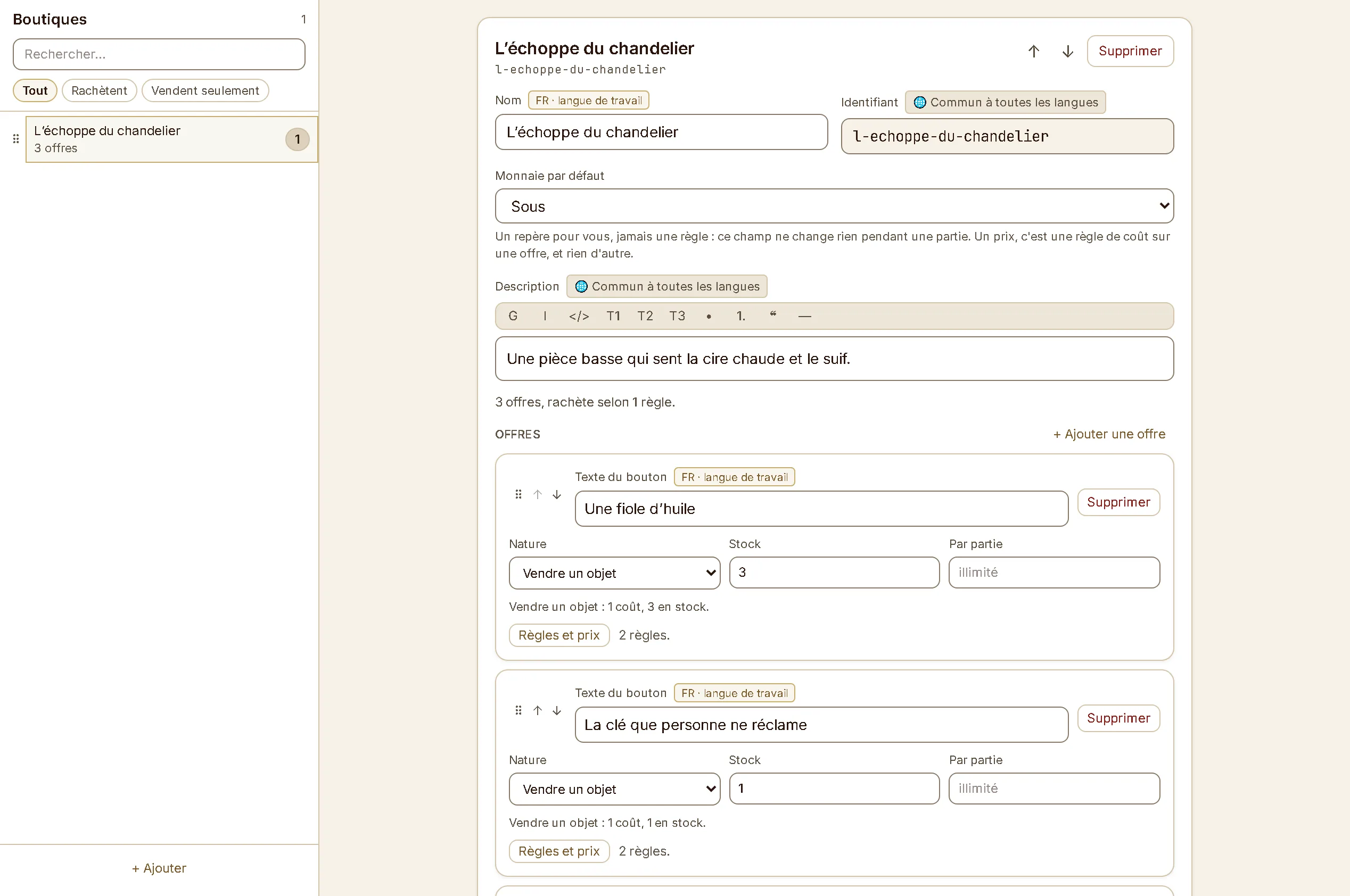Edit button text La clé que personne ne réclame

[x=821, y=725]
